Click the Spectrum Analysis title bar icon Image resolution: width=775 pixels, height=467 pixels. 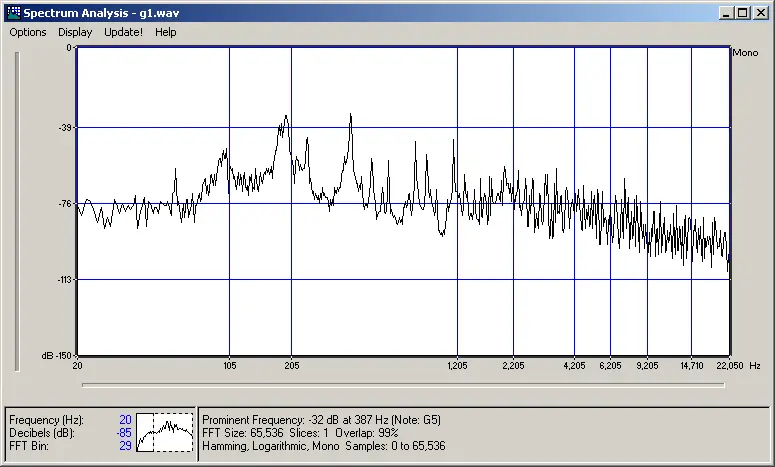[x=13, y=13]
